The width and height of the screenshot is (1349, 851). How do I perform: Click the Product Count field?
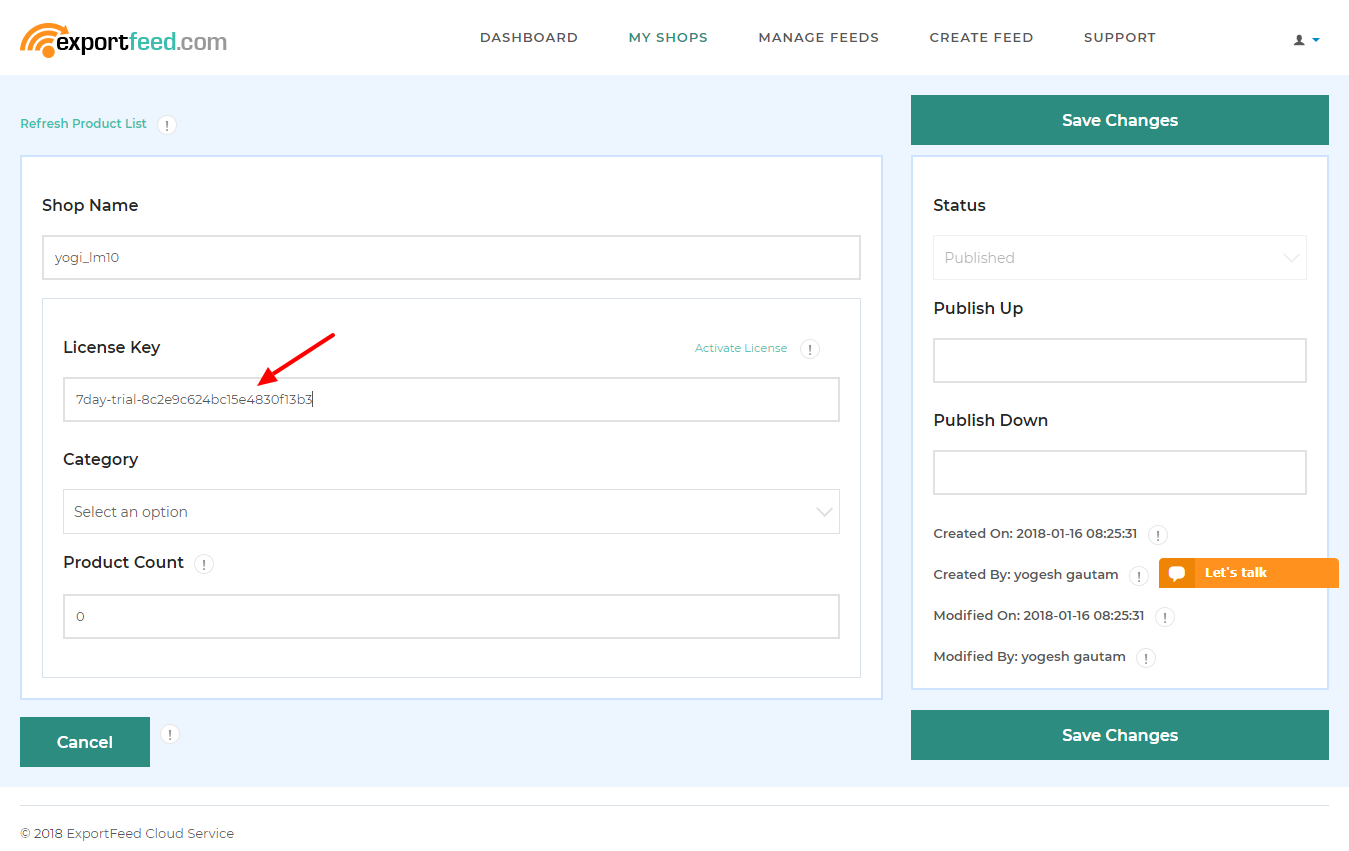pyautogui.click(x=451, y=616)
